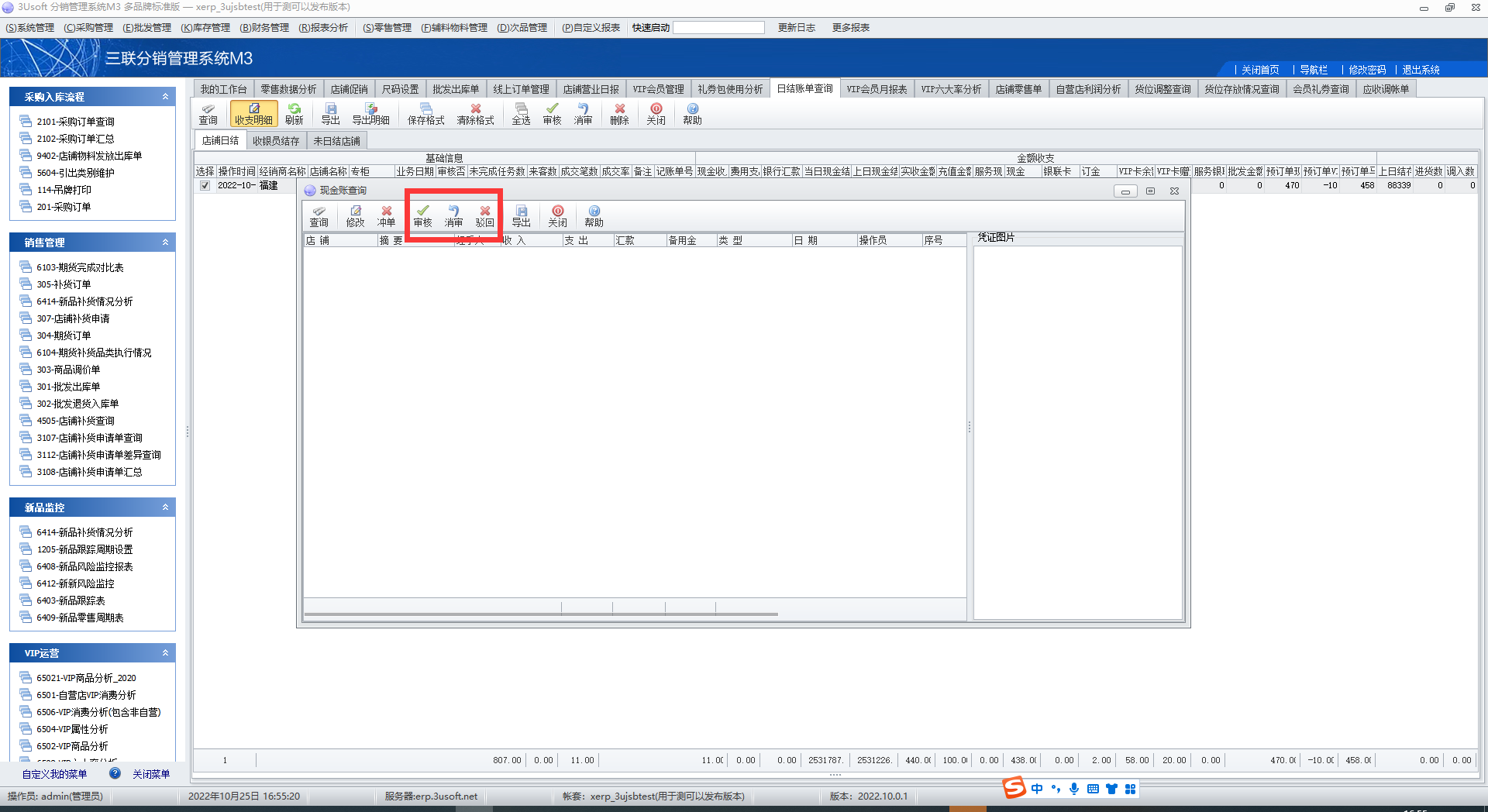Image resolution: width=1488 pixels, height=812 pixels.
Task: Click the 删除 delete icon
Action: [619, 114]
